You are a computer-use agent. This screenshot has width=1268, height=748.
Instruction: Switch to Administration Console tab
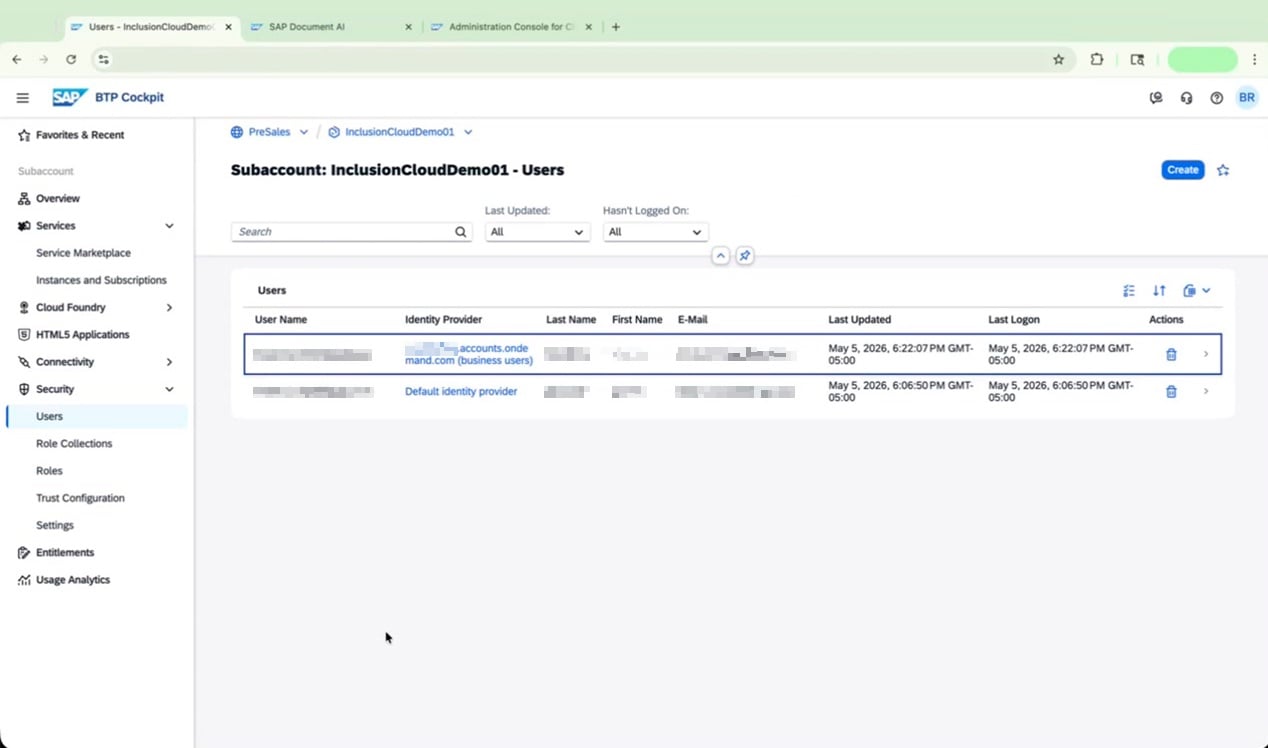click(x=512, y=27)
